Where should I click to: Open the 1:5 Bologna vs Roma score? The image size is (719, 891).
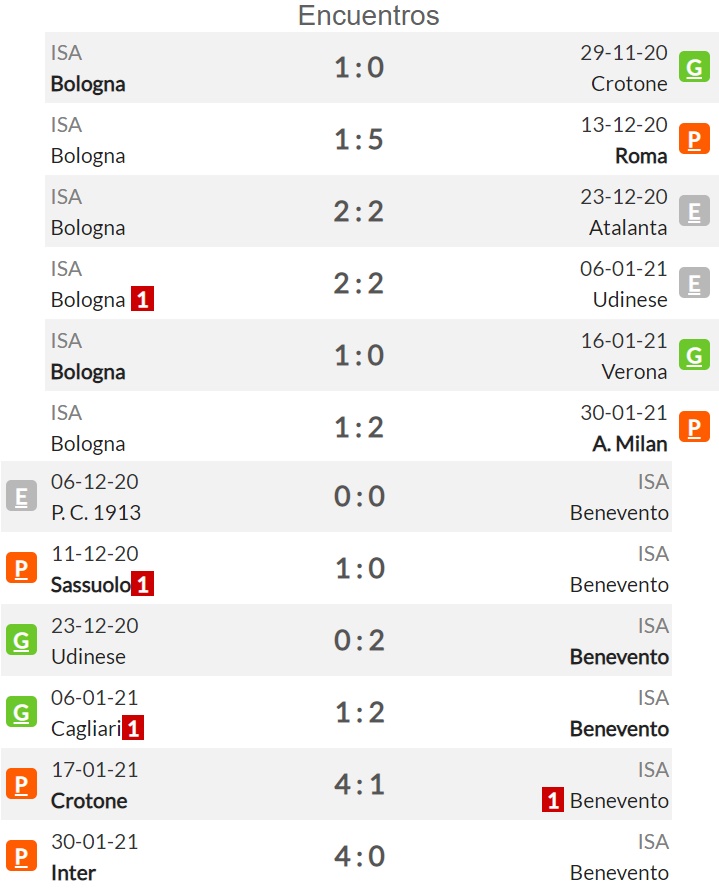[359, 139]
